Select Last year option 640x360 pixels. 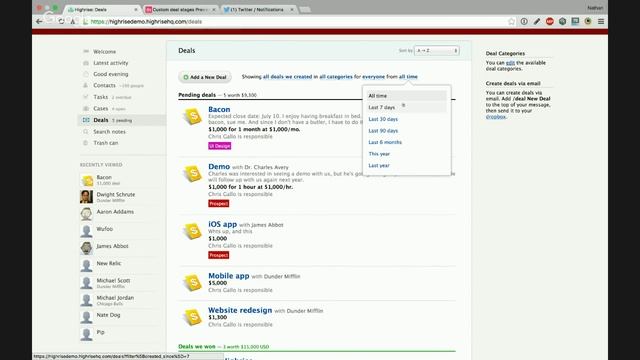[x=379, y=165]
